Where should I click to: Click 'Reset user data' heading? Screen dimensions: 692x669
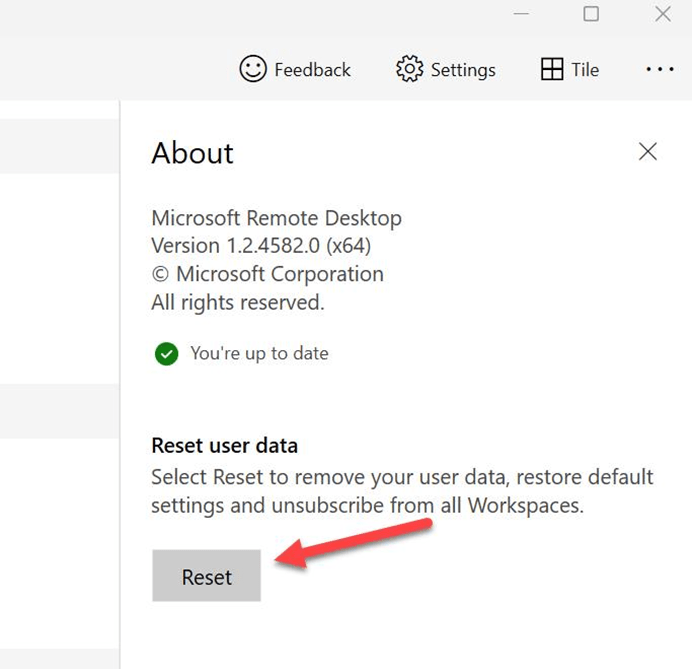(224, 445)
